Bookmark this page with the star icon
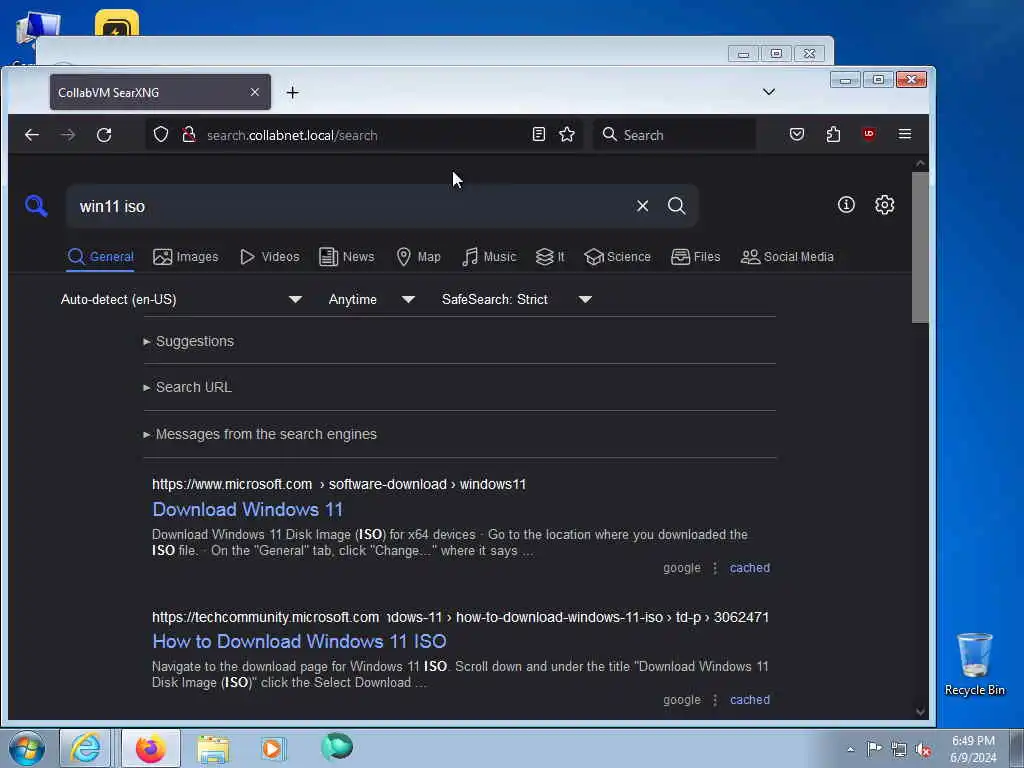Image resolution: width=1024 pixels, height=768 pixels. 567,135
